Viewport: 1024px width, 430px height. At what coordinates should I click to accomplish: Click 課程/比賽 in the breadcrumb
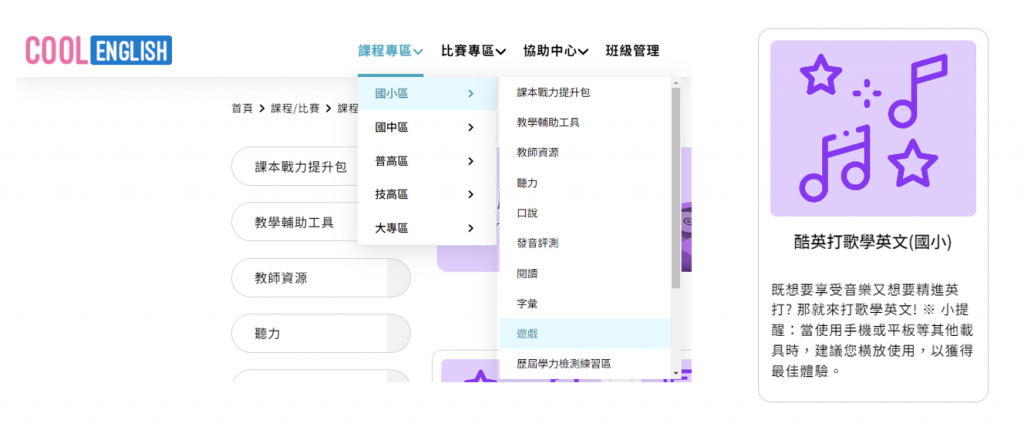pos(295,108)
